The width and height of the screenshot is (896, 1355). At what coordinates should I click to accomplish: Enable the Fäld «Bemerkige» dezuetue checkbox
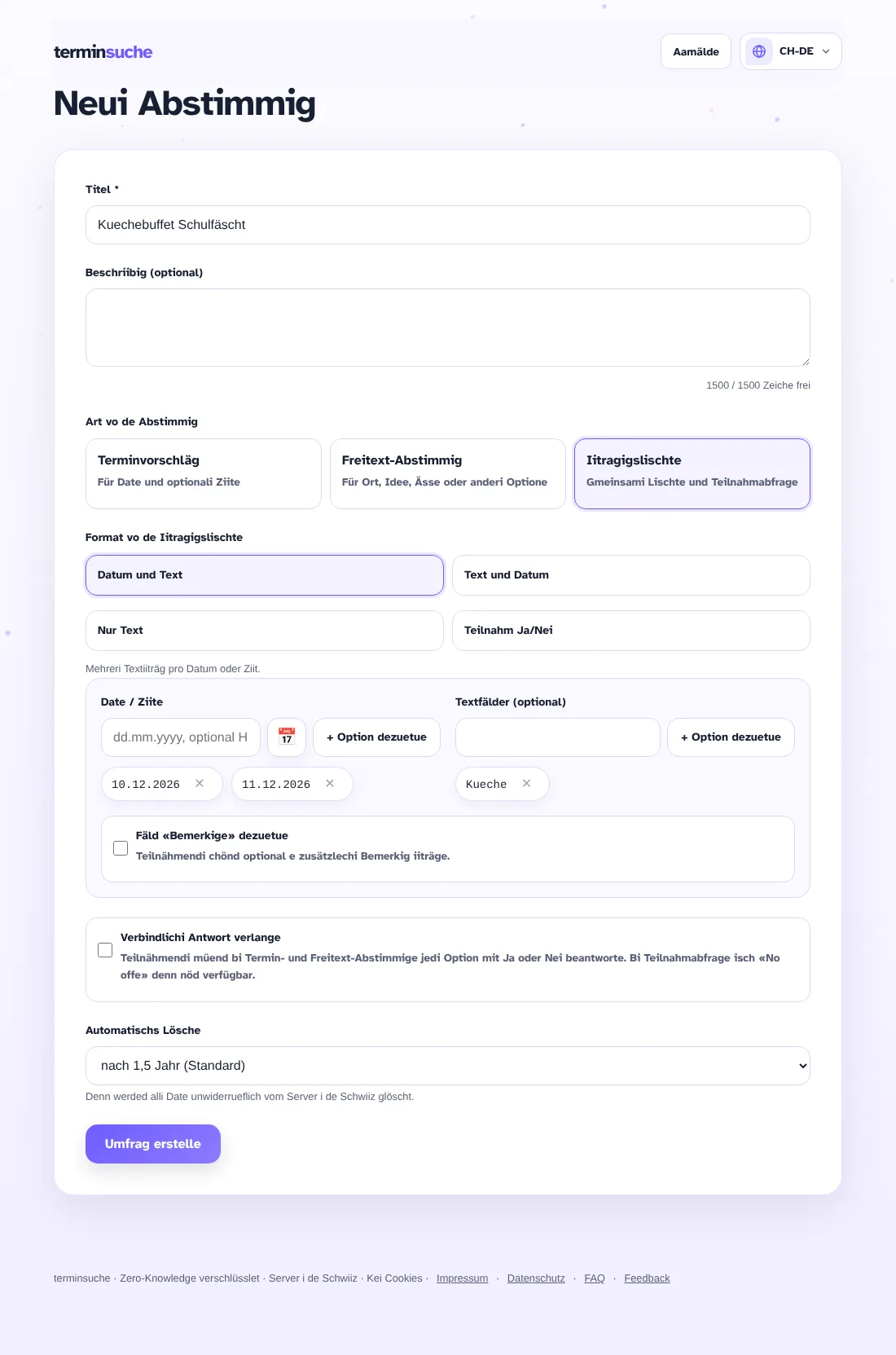coord(121,848)
